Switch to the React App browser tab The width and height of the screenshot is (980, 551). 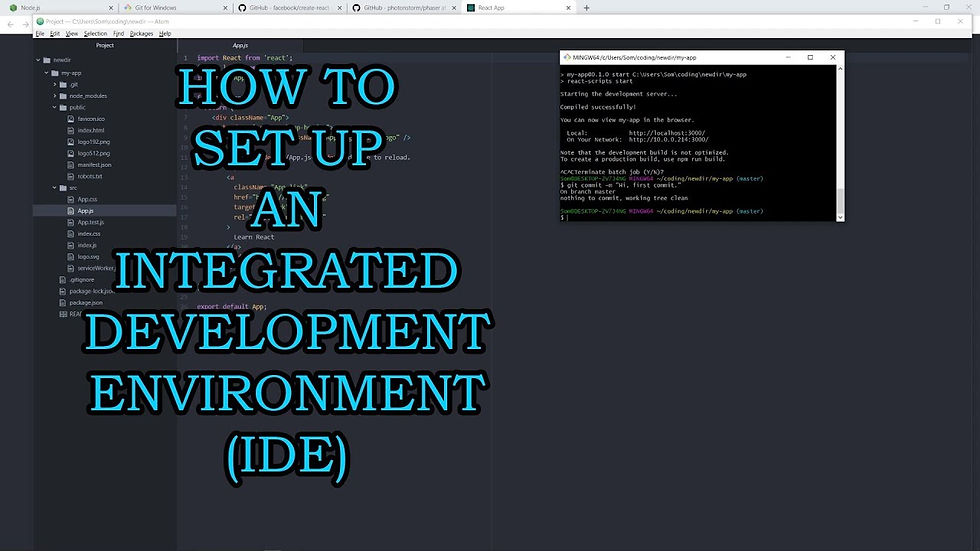tap(518, 7)
